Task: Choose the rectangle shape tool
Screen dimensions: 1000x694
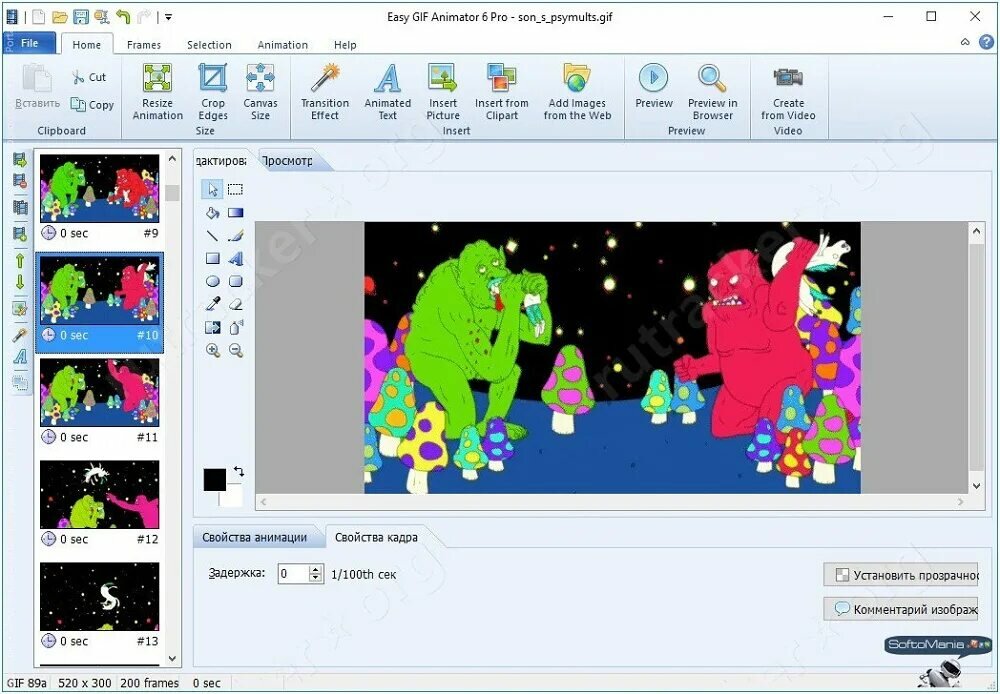Action: (212, 258)
